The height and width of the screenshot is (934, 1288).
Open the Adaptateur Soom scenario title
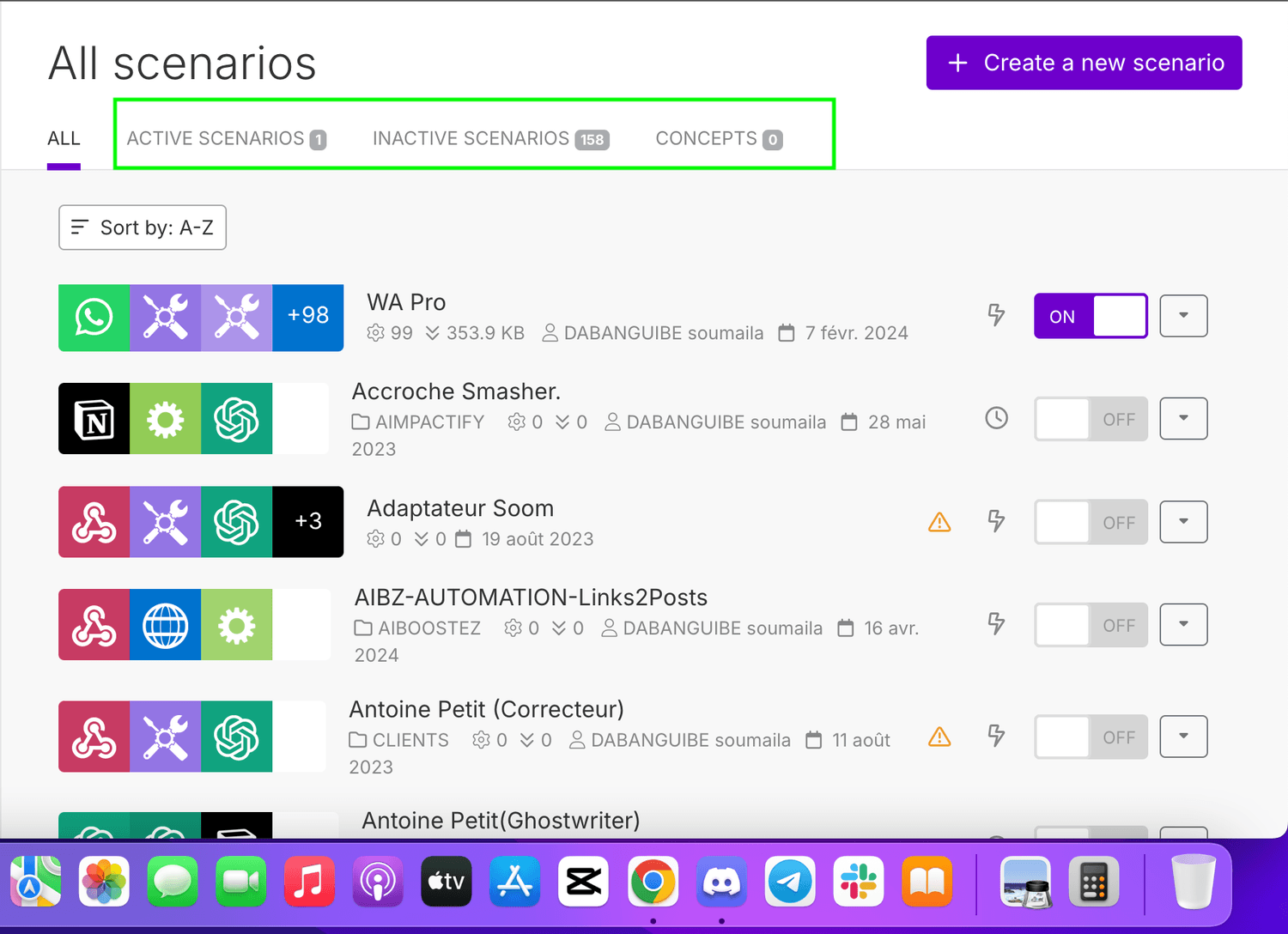(x=460, y=508)
